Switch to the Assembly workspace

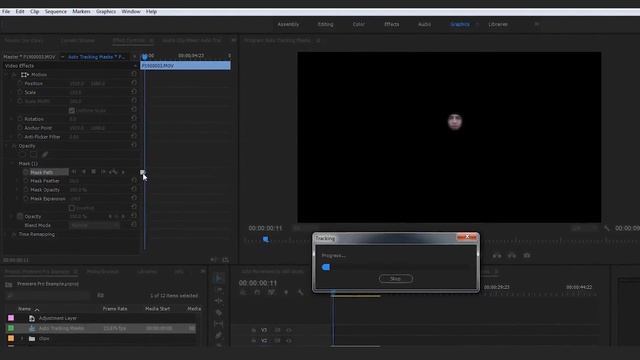pos(288,24)
